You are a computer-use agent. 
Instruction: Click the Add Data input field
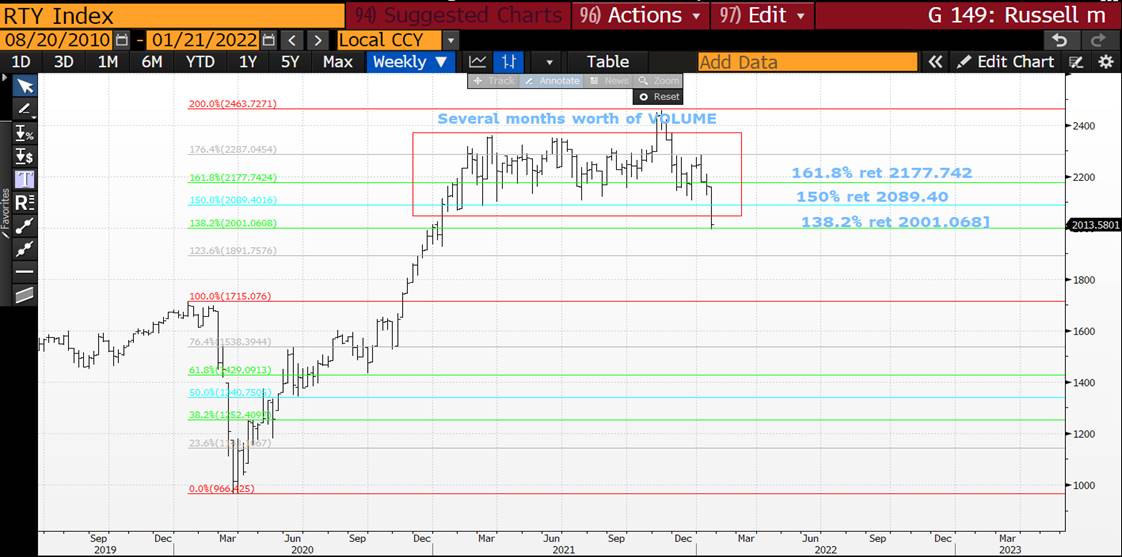(x=806, y=62)
